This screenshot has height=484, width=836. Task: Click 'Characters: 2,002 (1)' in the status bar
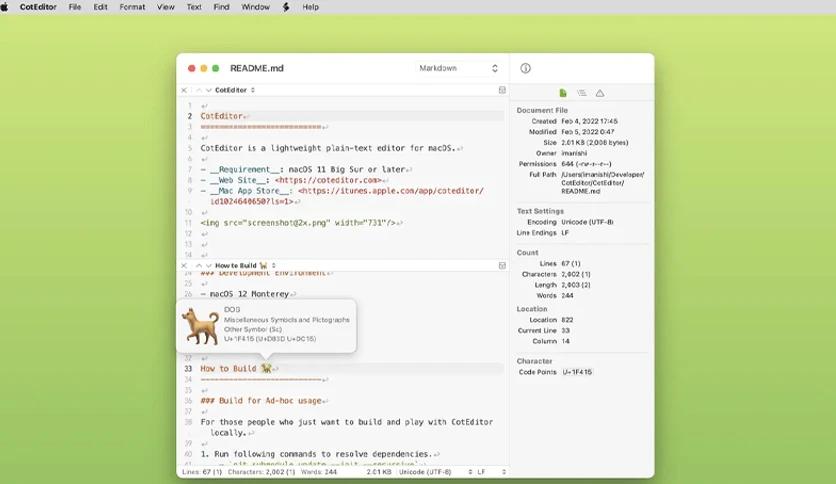pos(261,472)
